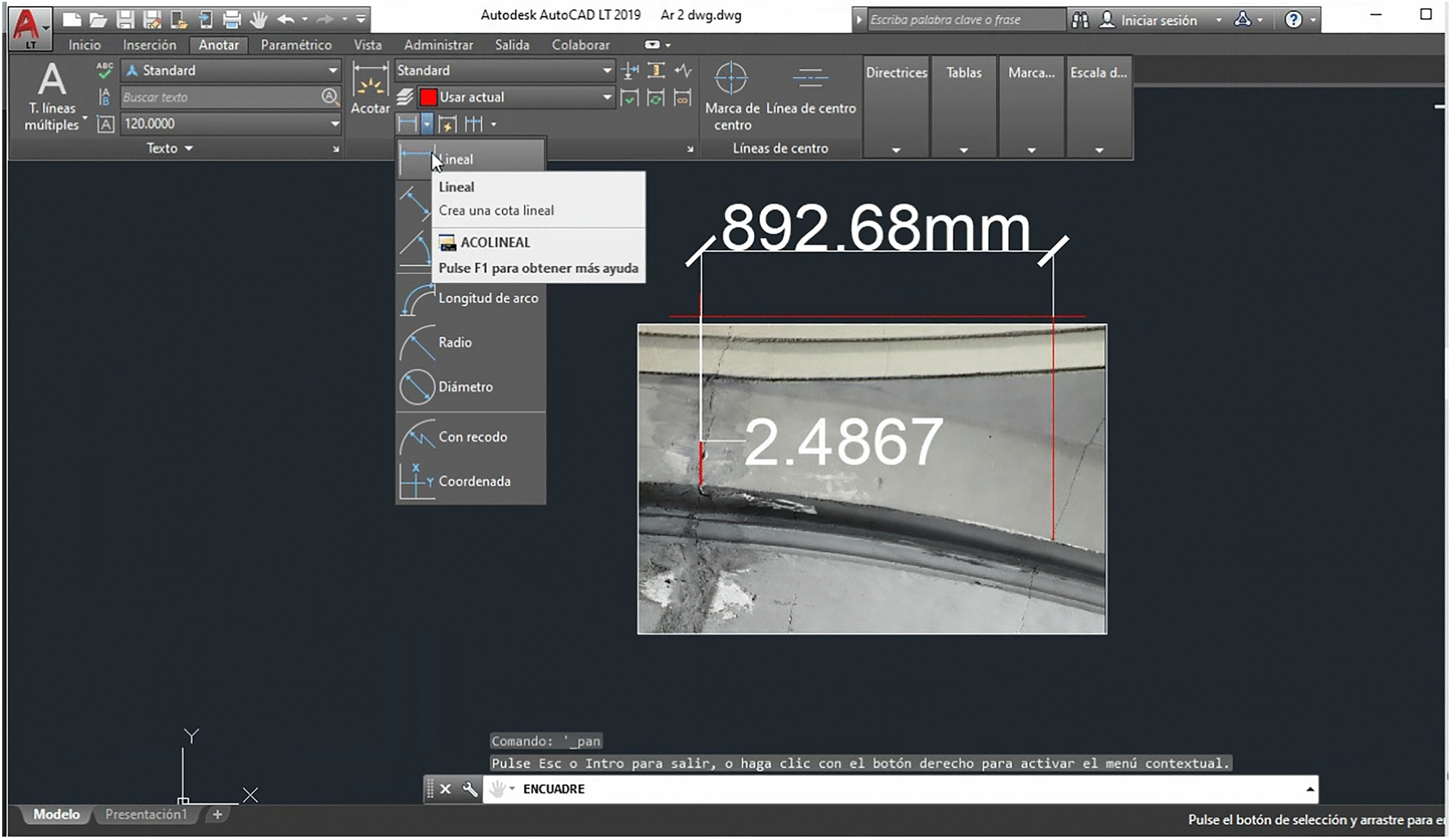Click the Marca de centro tool
This screenshot has height=840, width=1450.
pos(732,97)
